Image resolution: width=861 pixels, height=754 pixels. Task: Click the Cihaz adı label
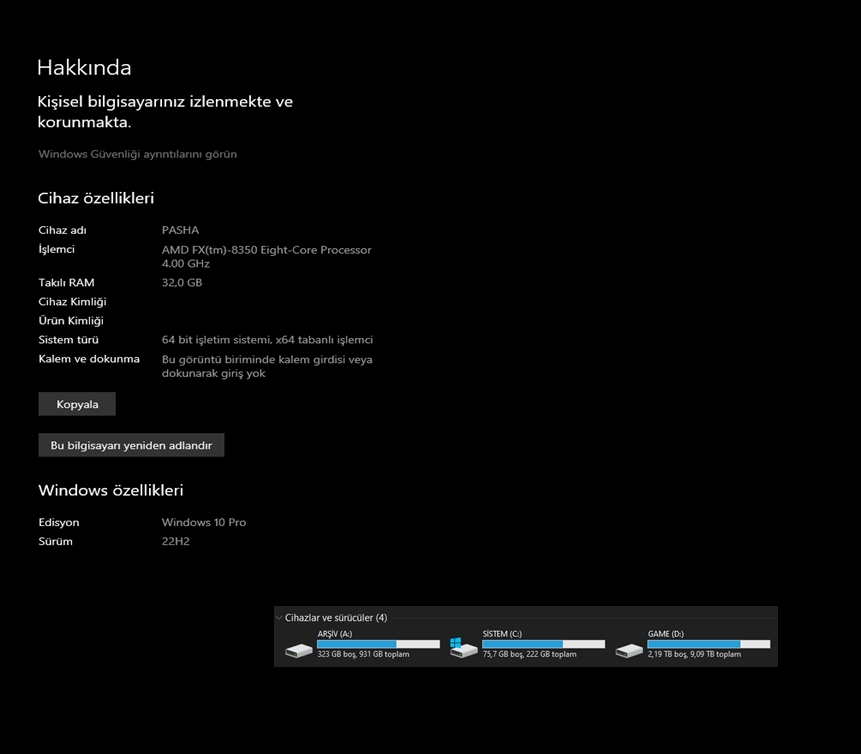point(62,230)
